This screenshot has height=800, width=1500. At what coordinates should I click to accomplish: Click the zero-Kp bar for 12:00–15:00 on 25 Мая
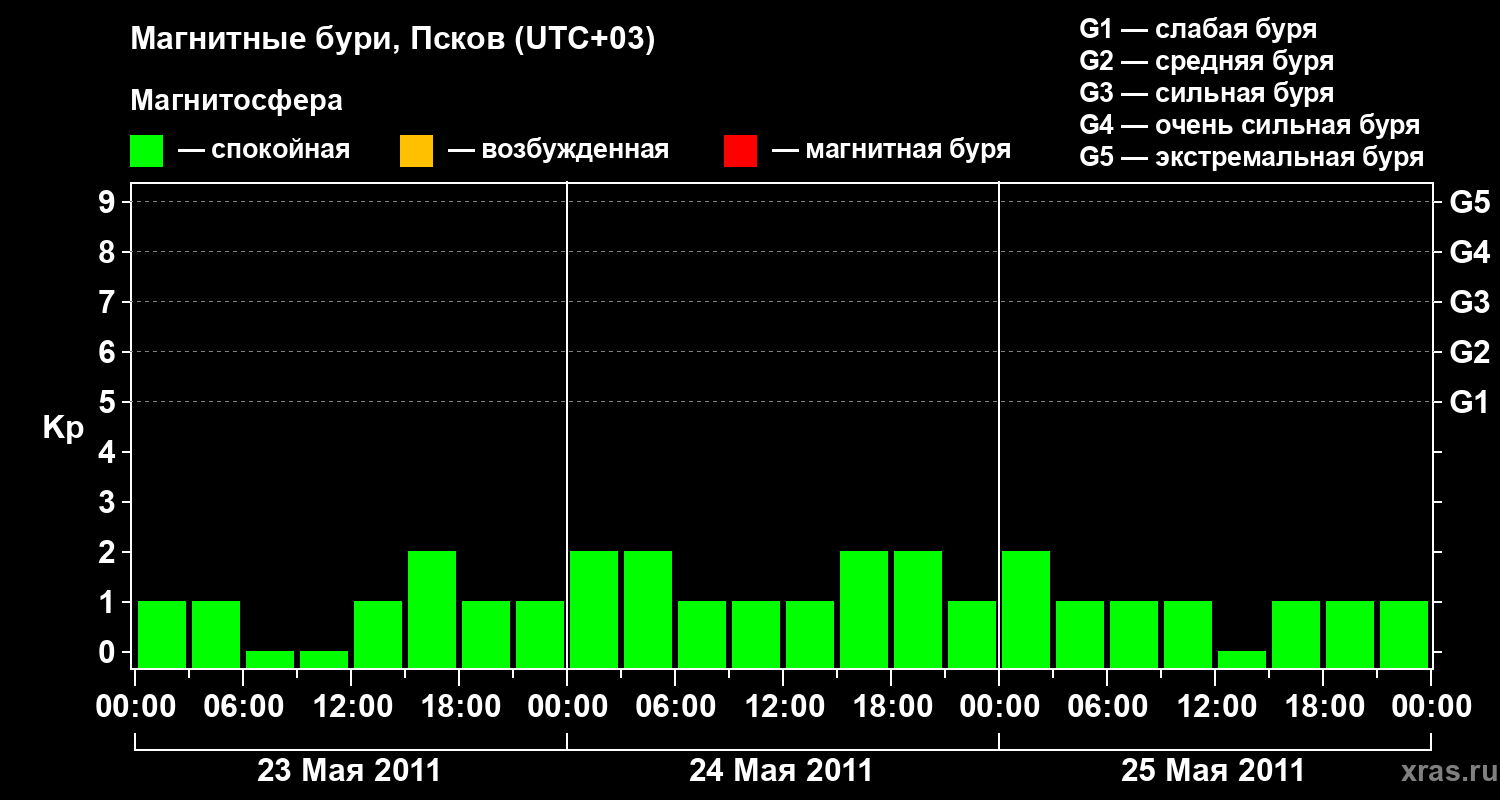click(x=1242, y=659)
